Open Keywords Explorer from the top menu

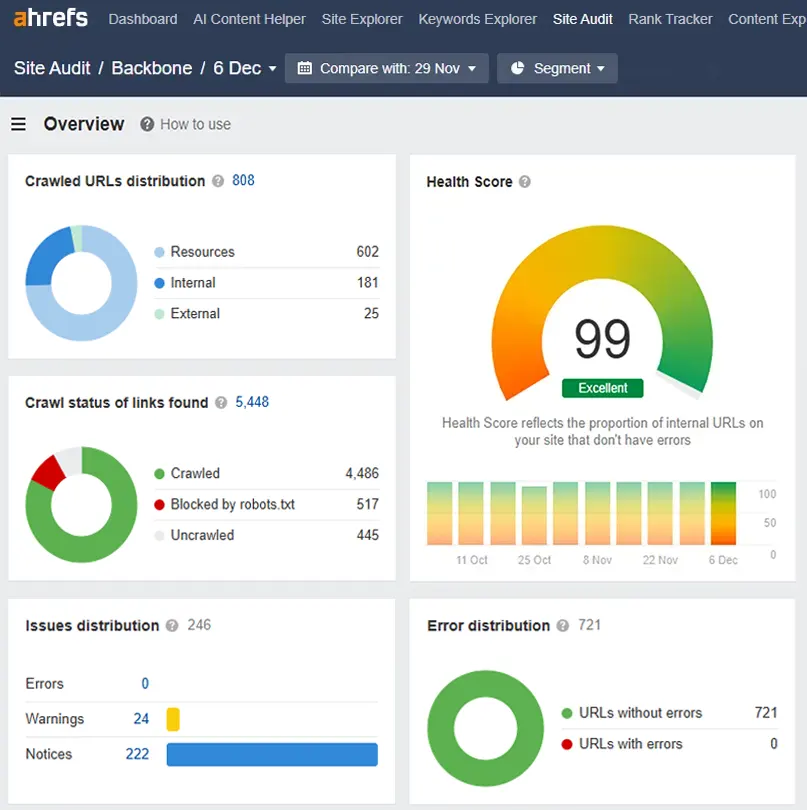pos(477,19)
